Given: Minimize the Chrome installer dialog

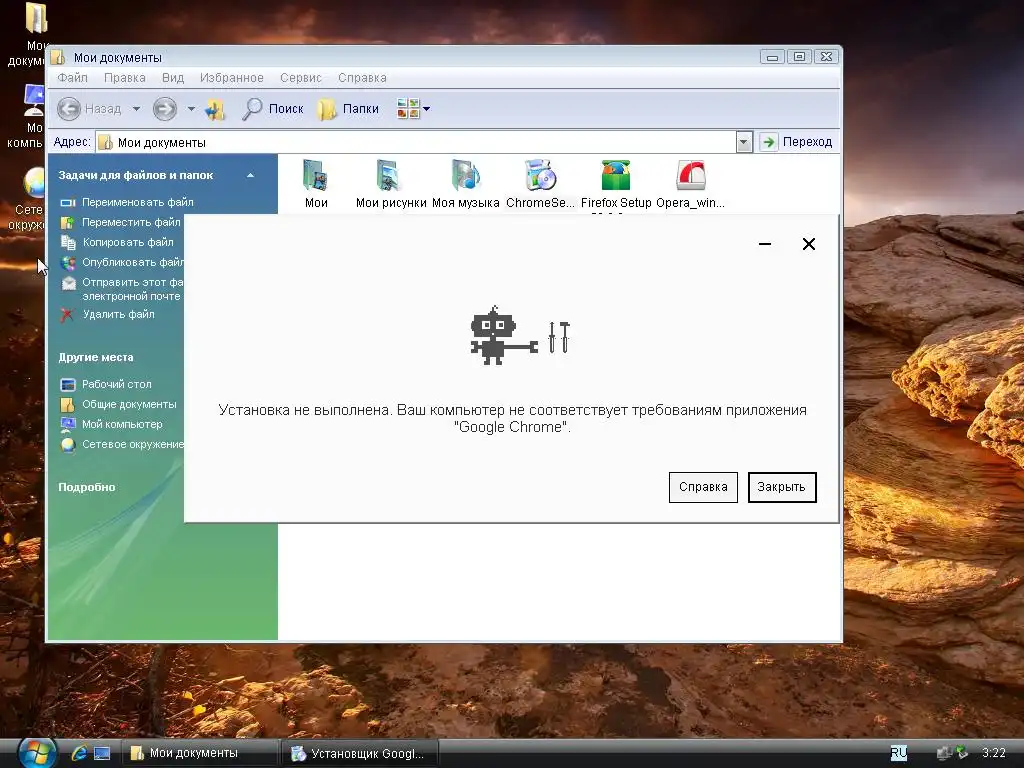Looking at the screenshot, I should 765,244.
